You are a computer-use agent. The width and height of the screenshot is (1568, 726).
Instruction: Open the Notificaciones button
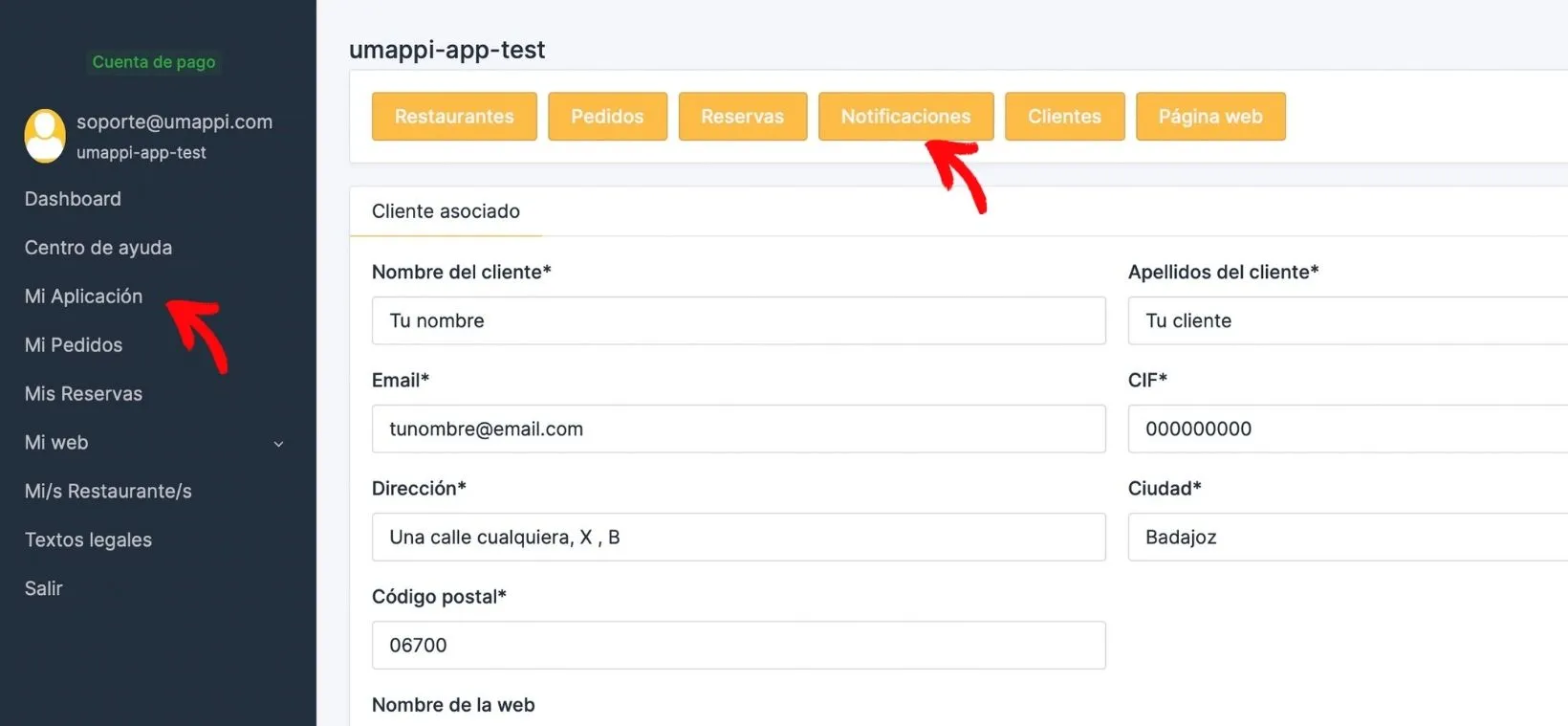coord(905,117)
